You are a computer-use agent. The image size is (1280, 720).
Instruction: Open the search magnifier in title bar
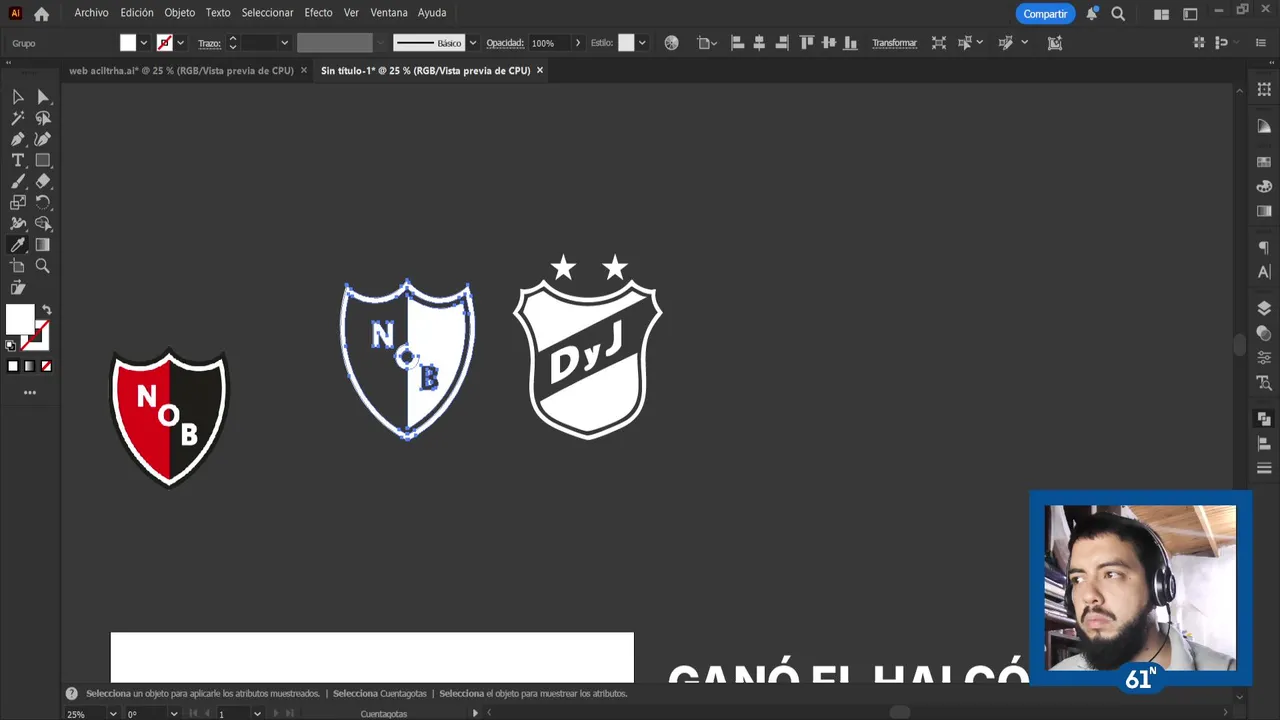(1118, 14)
